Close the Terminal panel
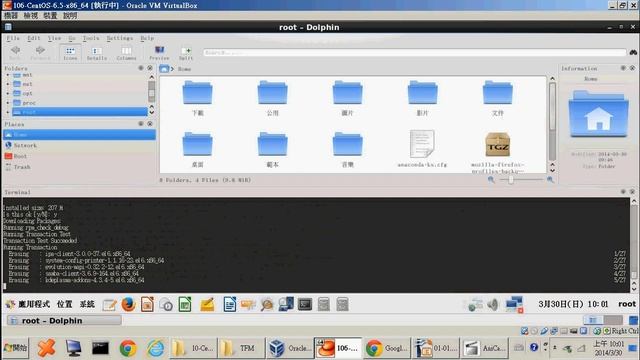Screen dimensions: 640x360 pos(633,191)
